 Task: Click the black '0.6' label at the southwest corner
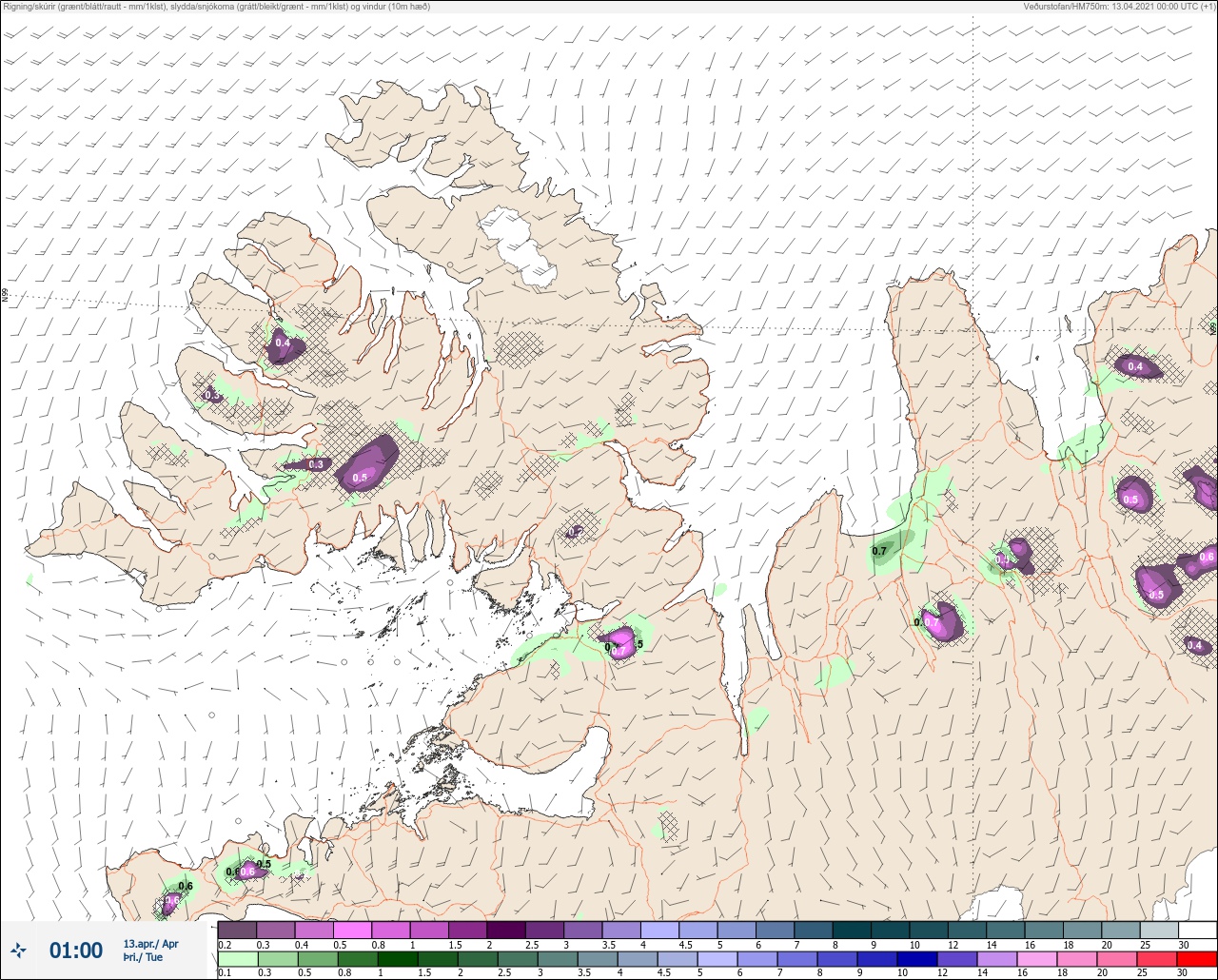coord(186,886)
